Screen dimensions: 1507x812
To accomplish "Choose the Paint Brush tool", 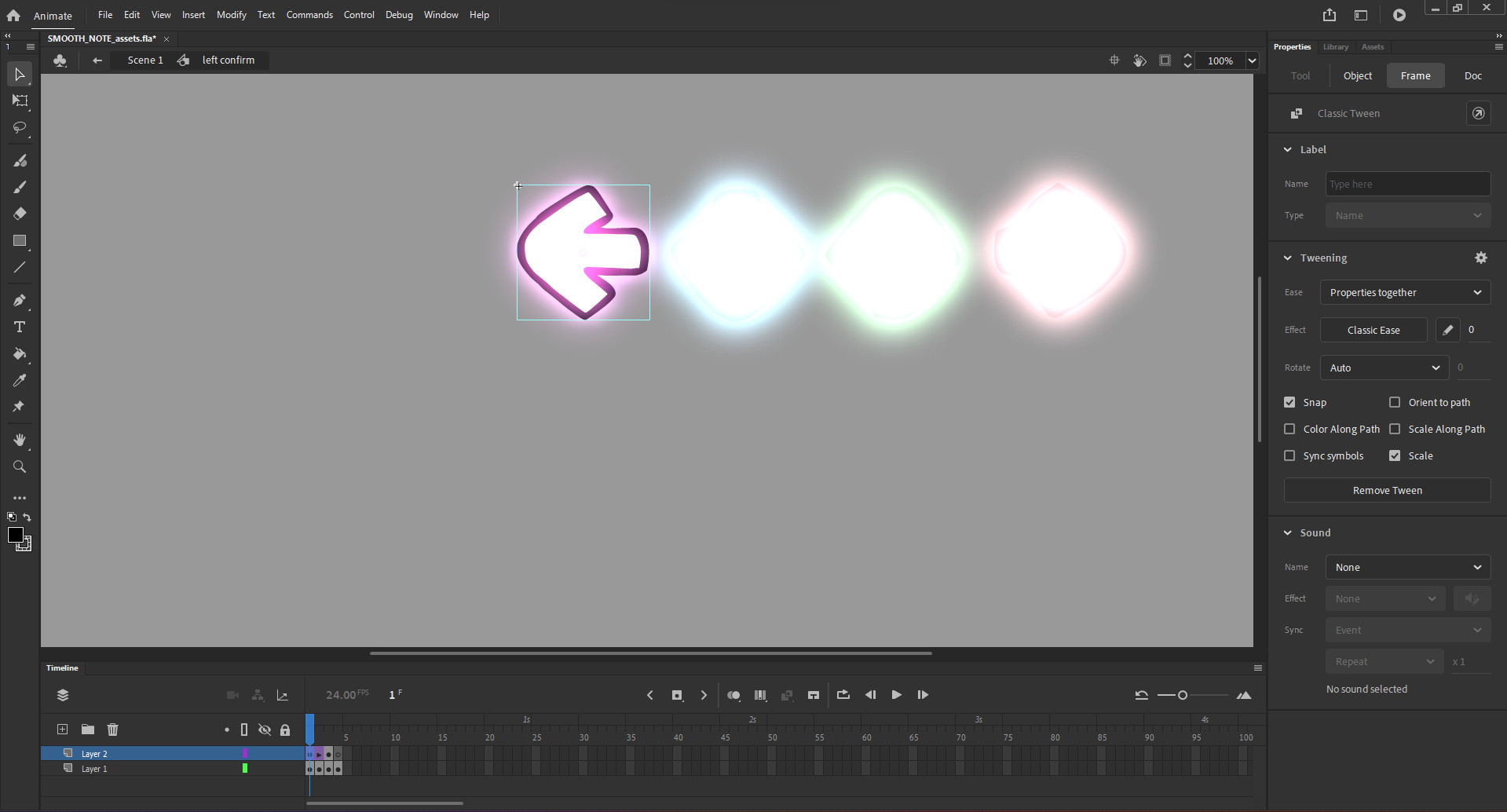I will (x=19, y=160).
